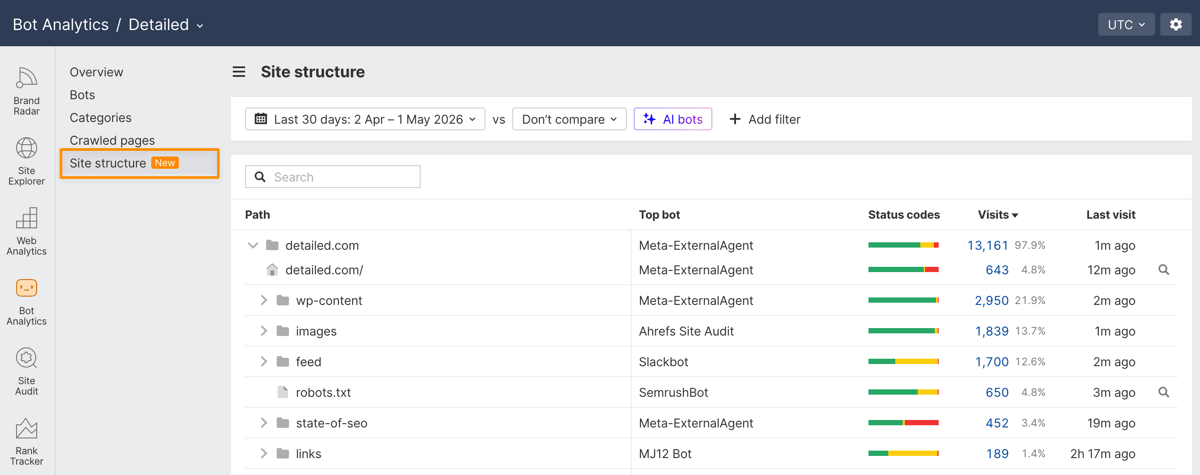The height and width of the screenshot is (475, 1200).
Task: Click status codes bar for detailed.com
Action: click(903, 245)
